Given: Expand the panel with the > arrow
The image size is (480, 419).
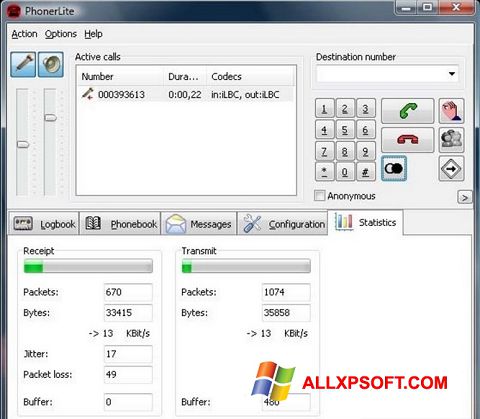Looking at the screenshot, I should [465, 197].
